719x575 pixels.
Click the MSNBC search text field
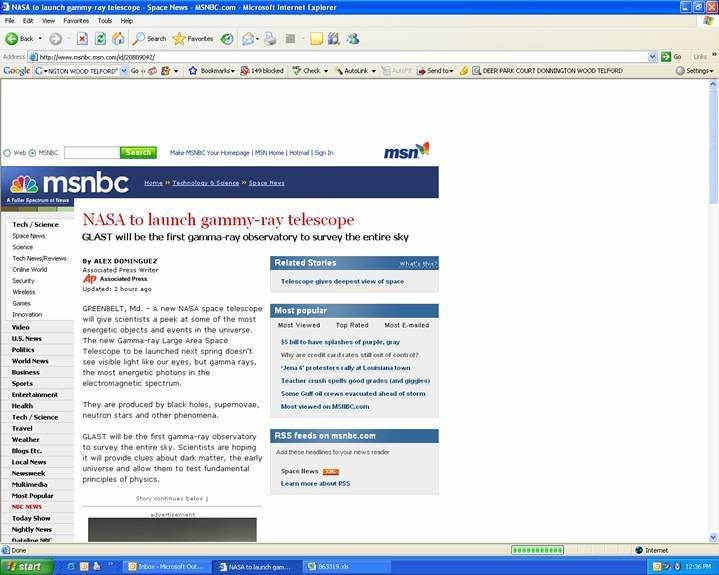pyautogui.click(x=92, y=153)
